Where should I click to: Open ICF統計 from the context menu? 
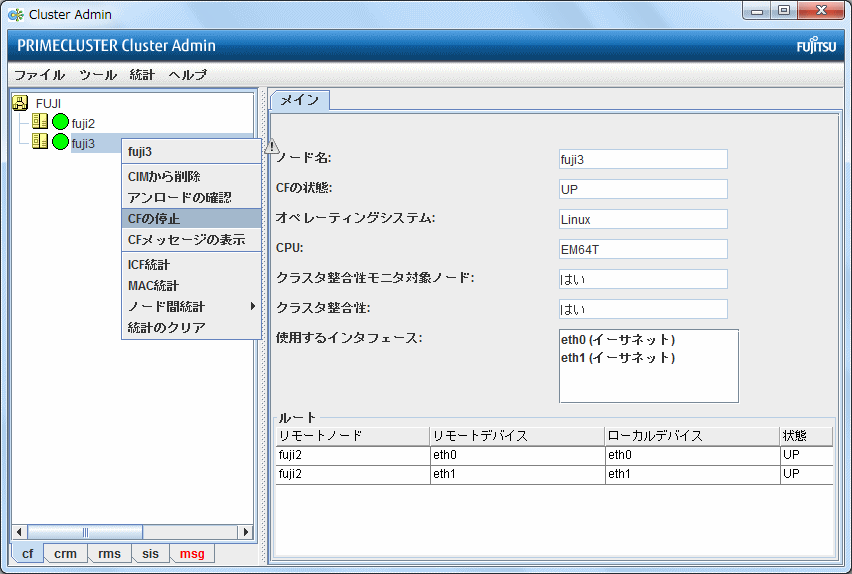[191, 265]
